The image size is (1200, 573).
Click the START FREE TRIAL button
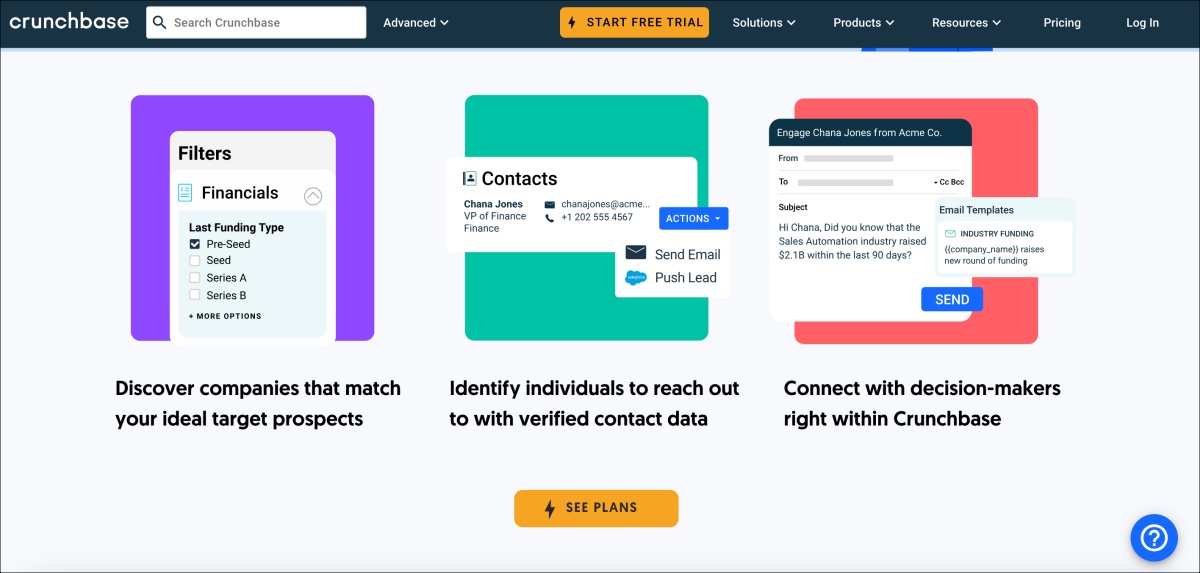click(634, 23)
